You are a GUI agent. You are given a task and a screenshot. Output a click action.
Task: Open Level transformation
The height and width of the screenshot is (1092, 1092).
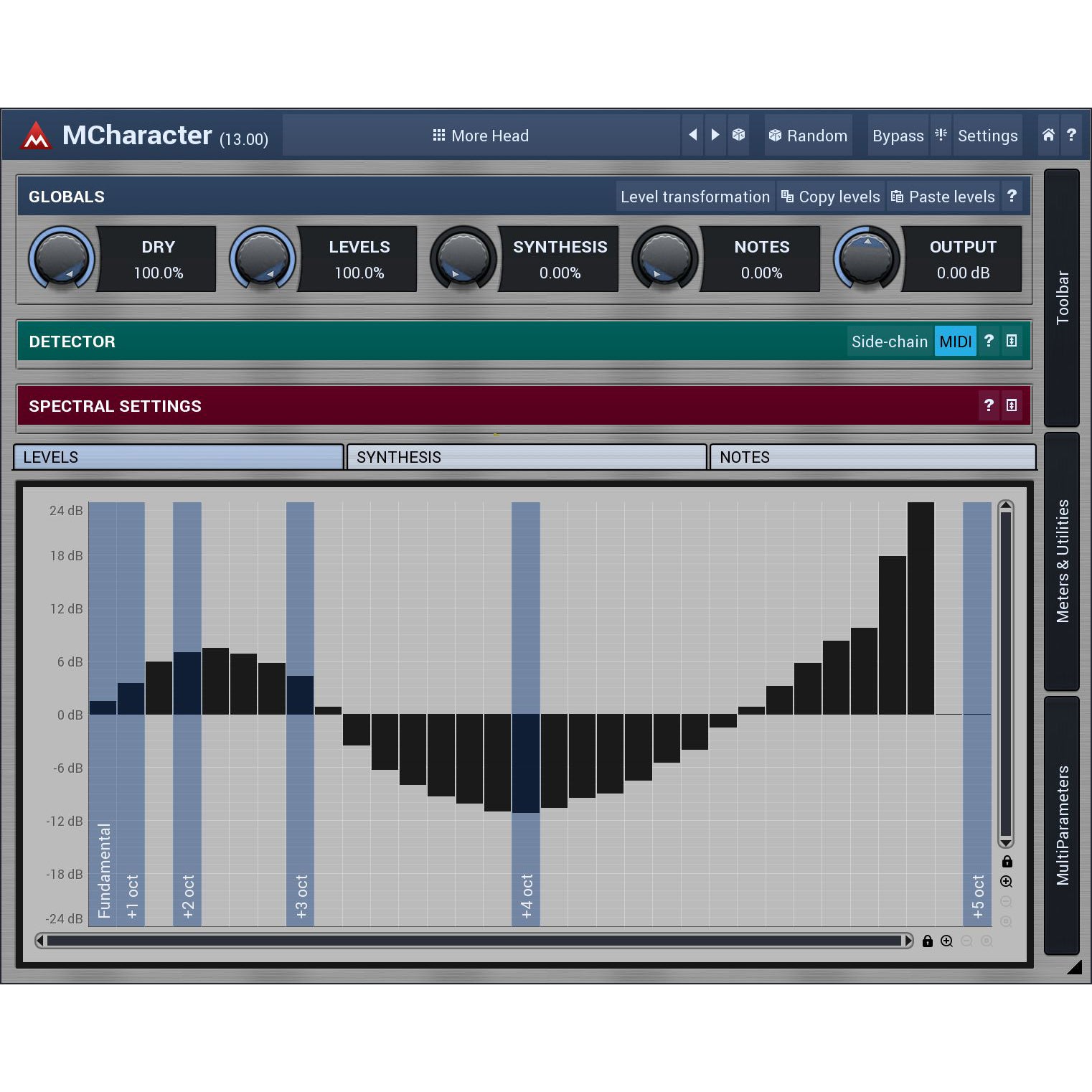pyautogui.click(x=695, y=197)
